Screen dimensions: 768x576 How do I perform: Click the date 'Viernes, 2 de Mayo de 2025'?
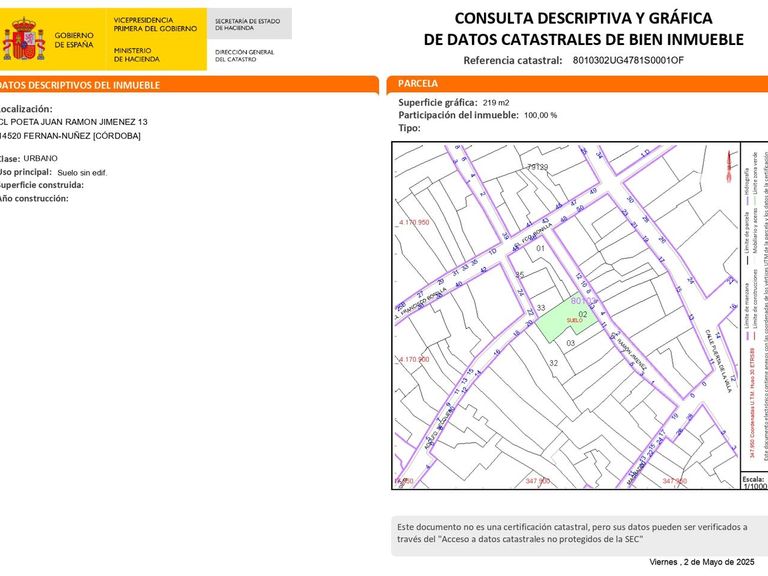click(x=701, y=562)
